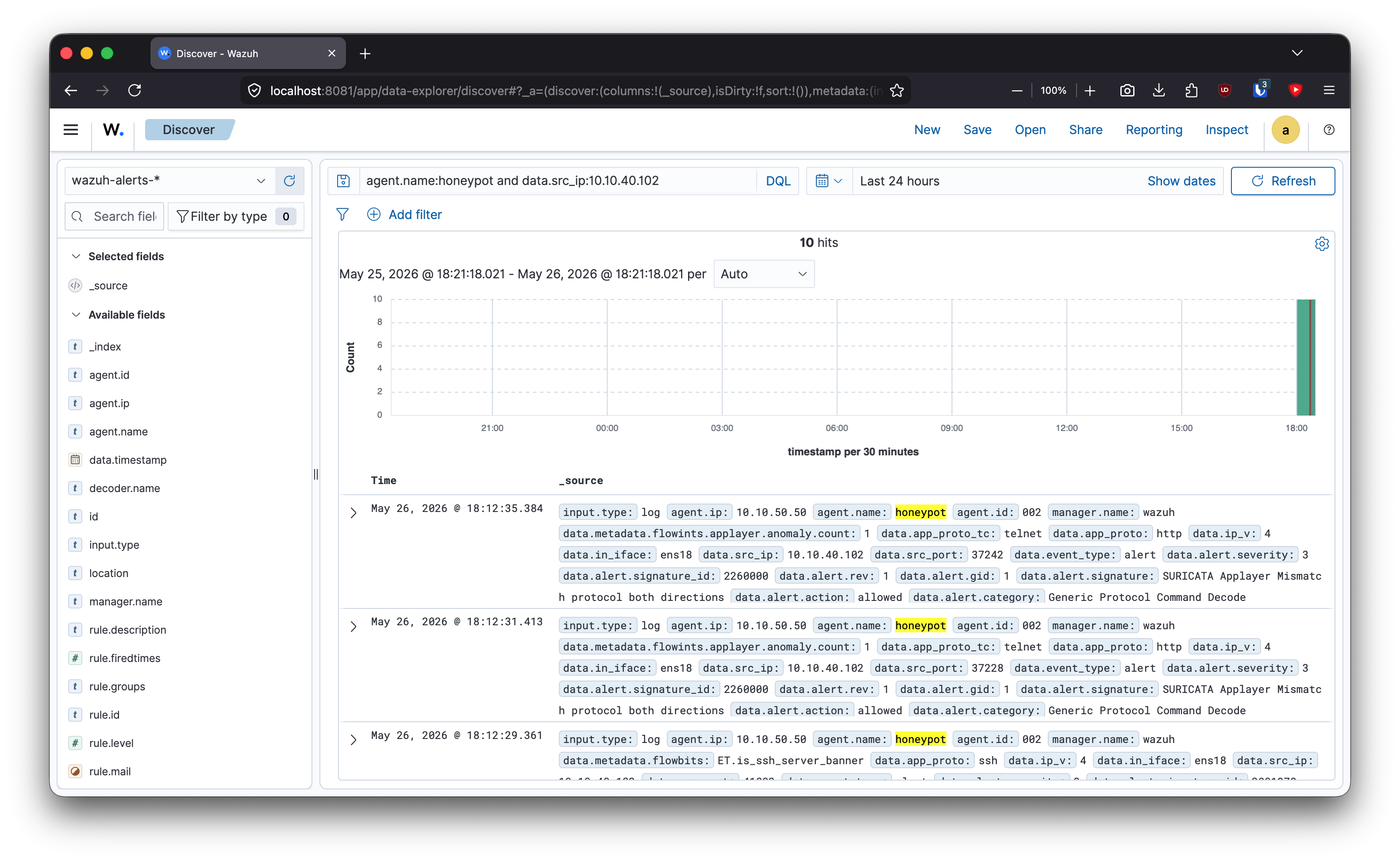The width and height of the screenshot is (1400, 862).
Task: Click the Search field names input
Action: click(115, 217)
